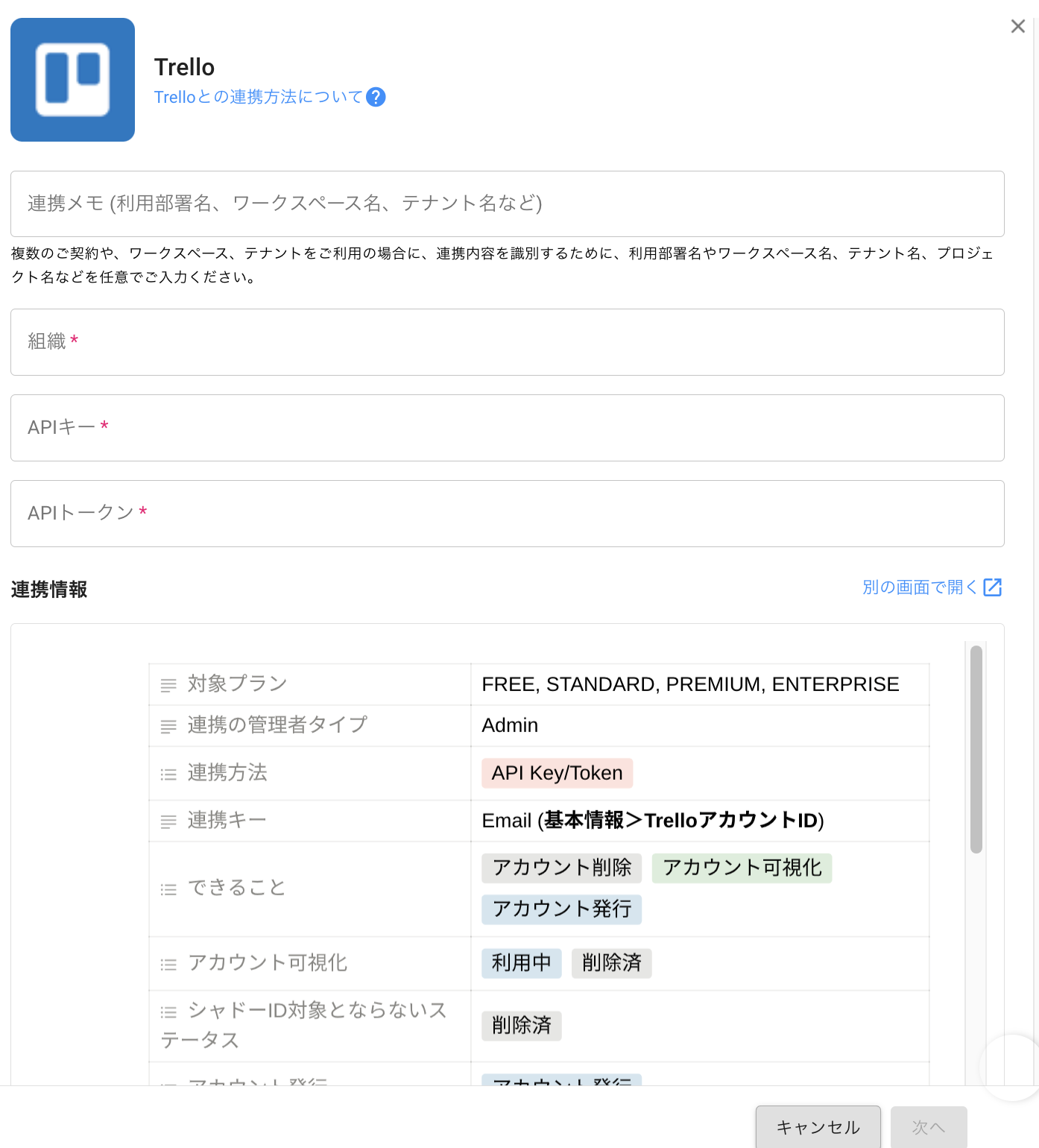This screenshot has width=1039, height=1148.
Task: Click the 連携情報 panel scrollbar
Action: [976, 748]
